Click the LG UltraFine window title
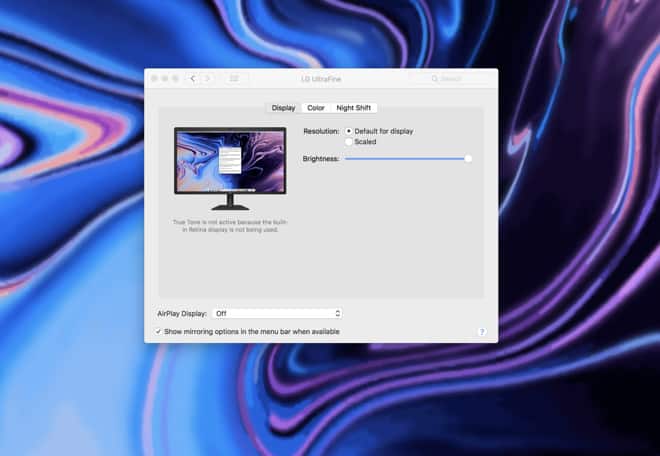Viewport: 660px width, 456px height. pyautogui.click(x=321, y=78)
